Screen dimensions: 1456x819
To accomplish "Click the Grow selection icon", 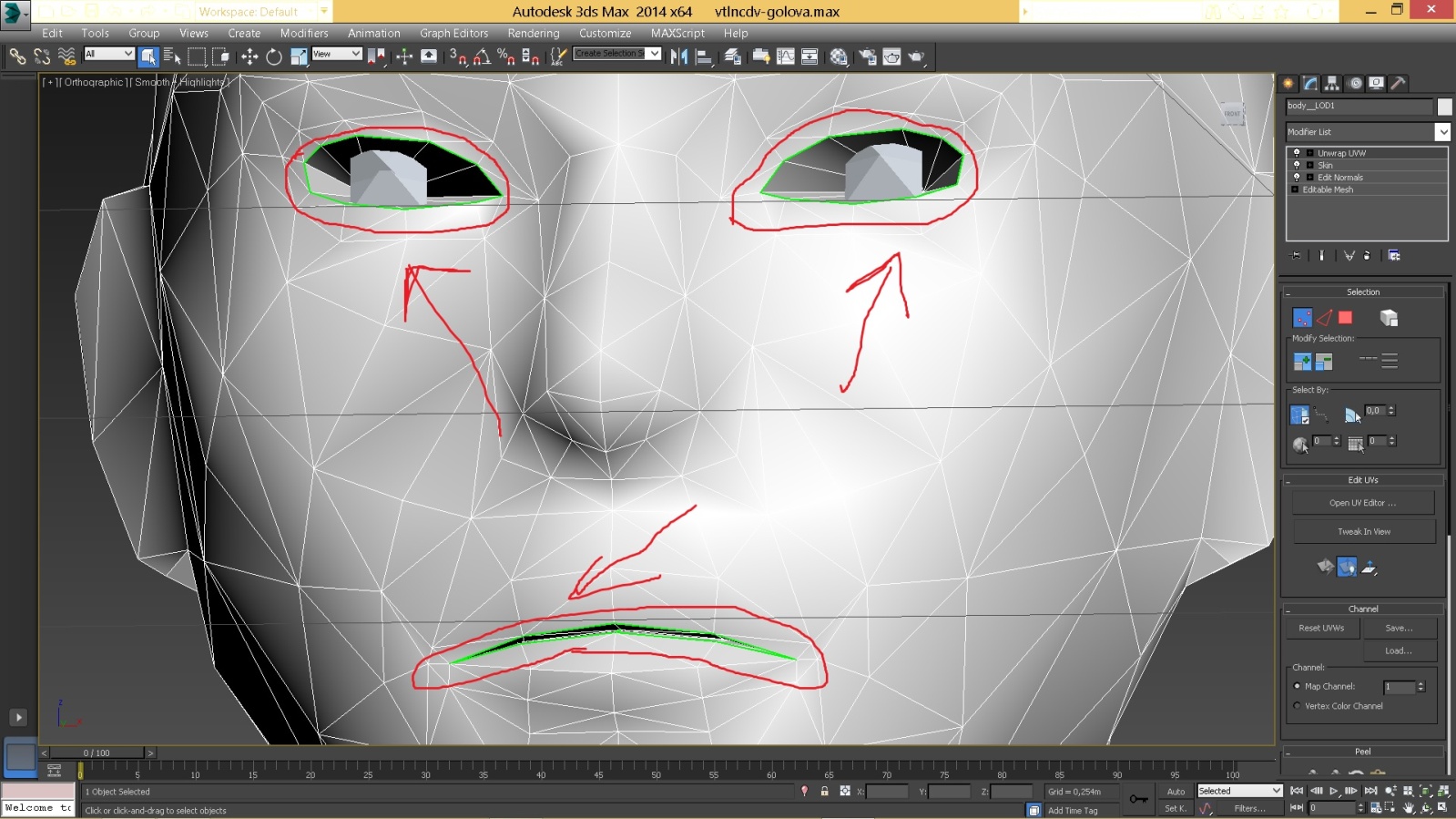I will click(1302, 362).
